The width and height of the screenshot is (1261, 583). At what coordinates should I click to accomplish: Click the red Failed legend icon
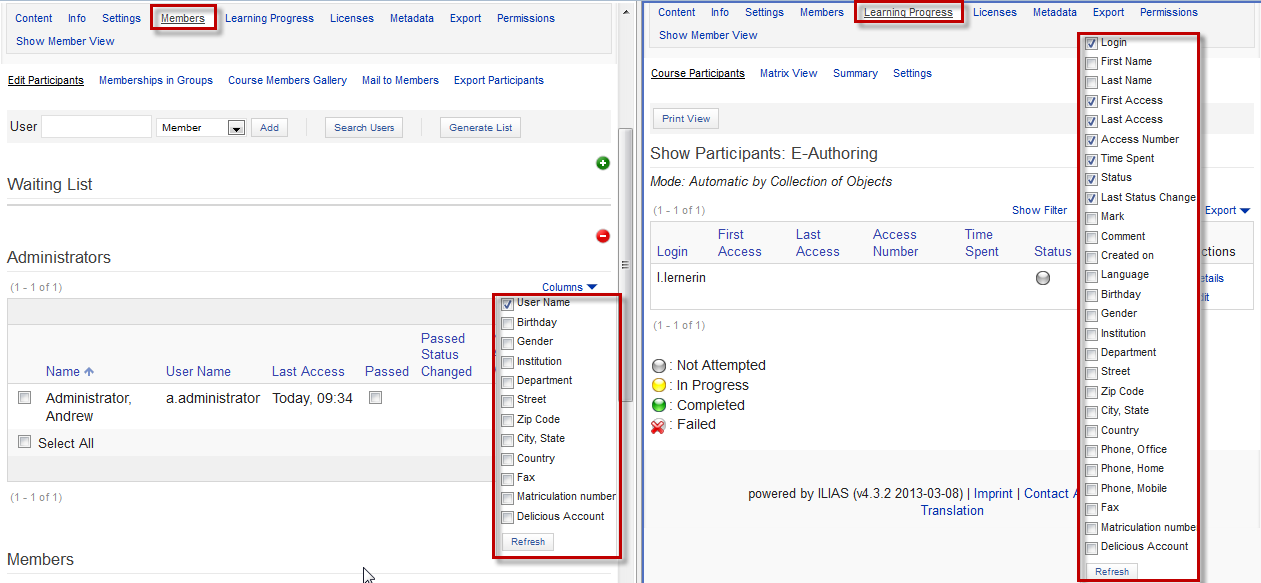[659, 425]
